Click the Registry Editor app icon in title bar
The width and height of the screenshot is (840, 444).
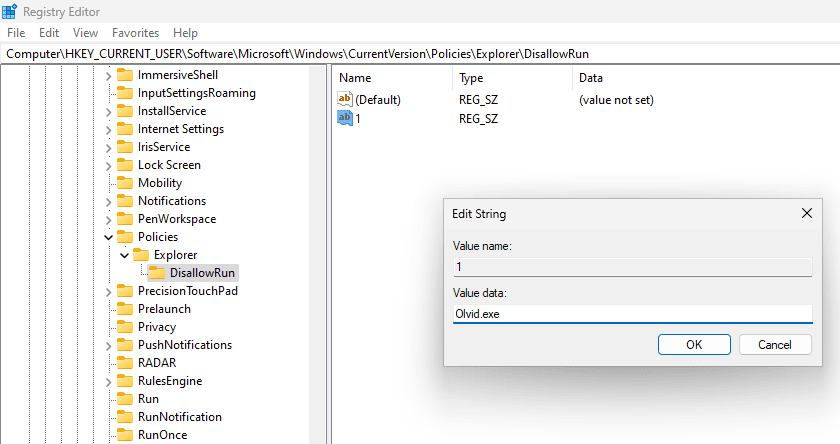10,11
